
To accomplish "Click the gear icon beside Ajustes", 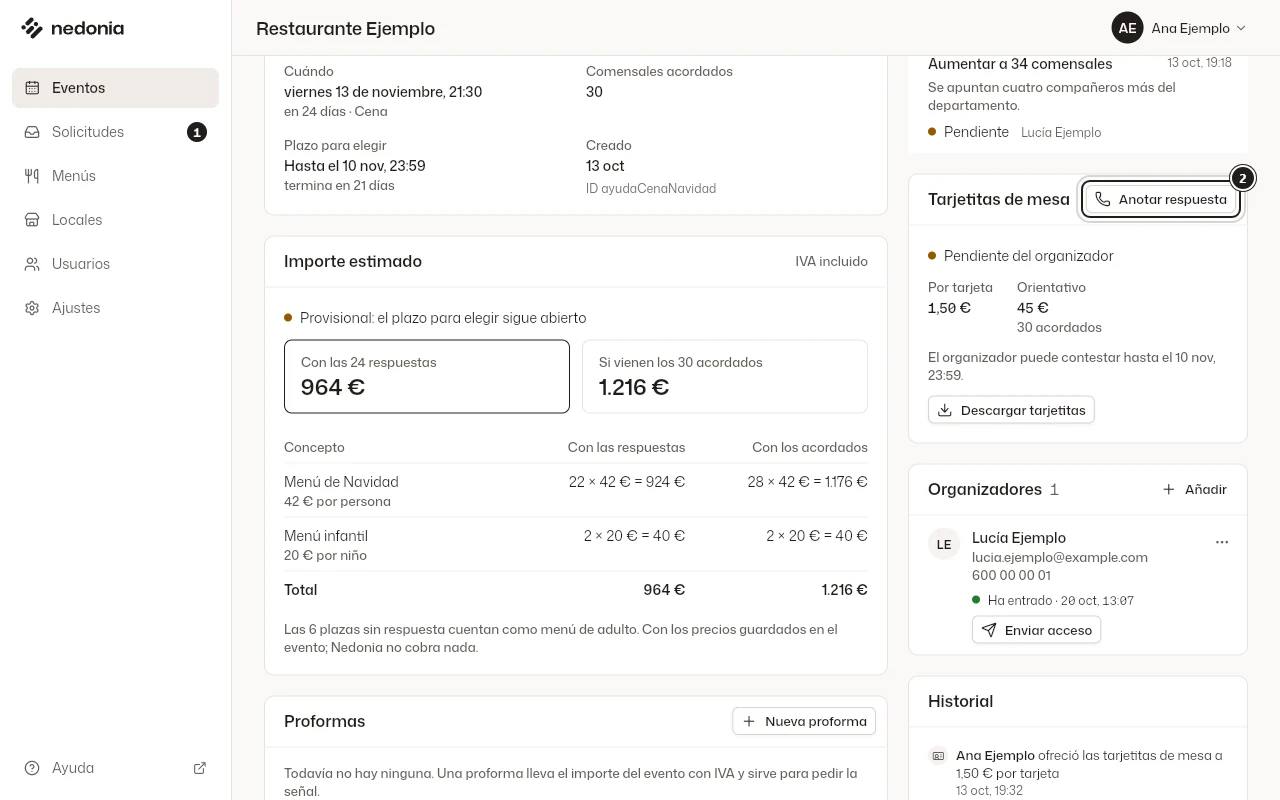I will (x=33, y=308).
